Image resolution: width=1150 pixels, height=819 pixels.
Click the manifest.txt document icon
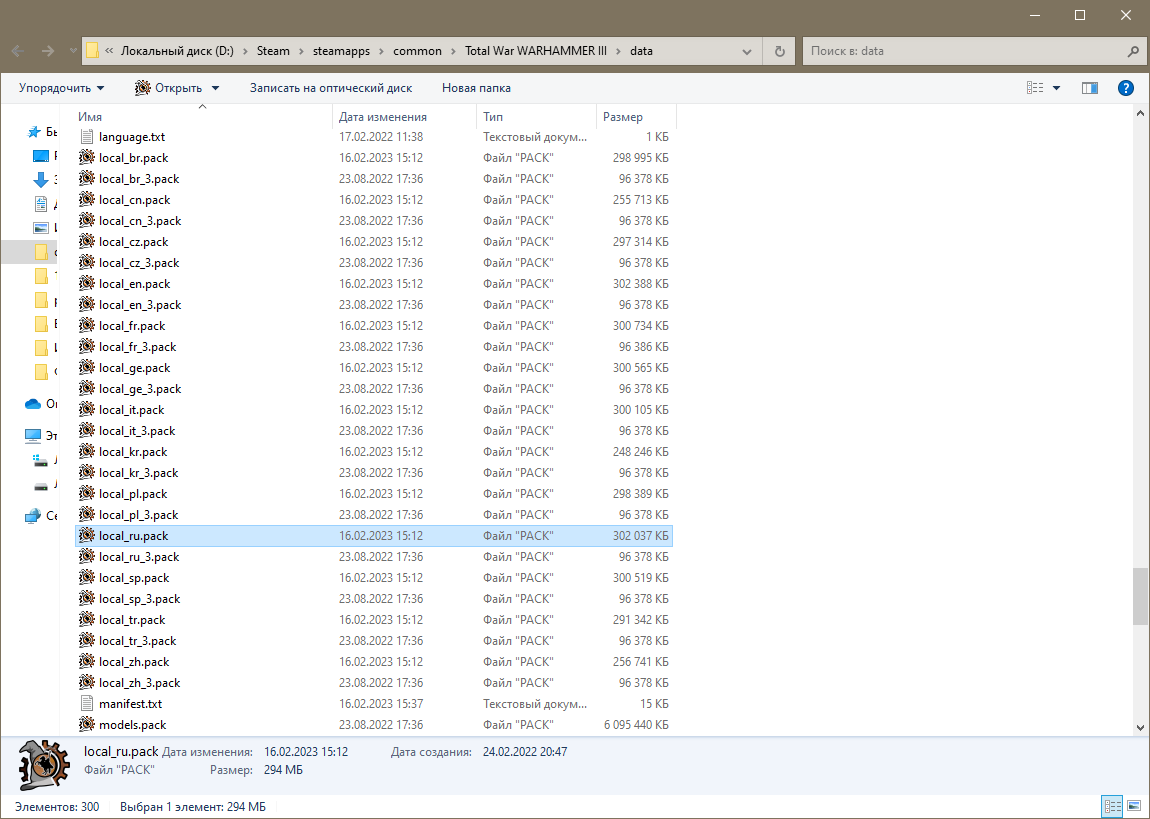(x=87, y=704)
